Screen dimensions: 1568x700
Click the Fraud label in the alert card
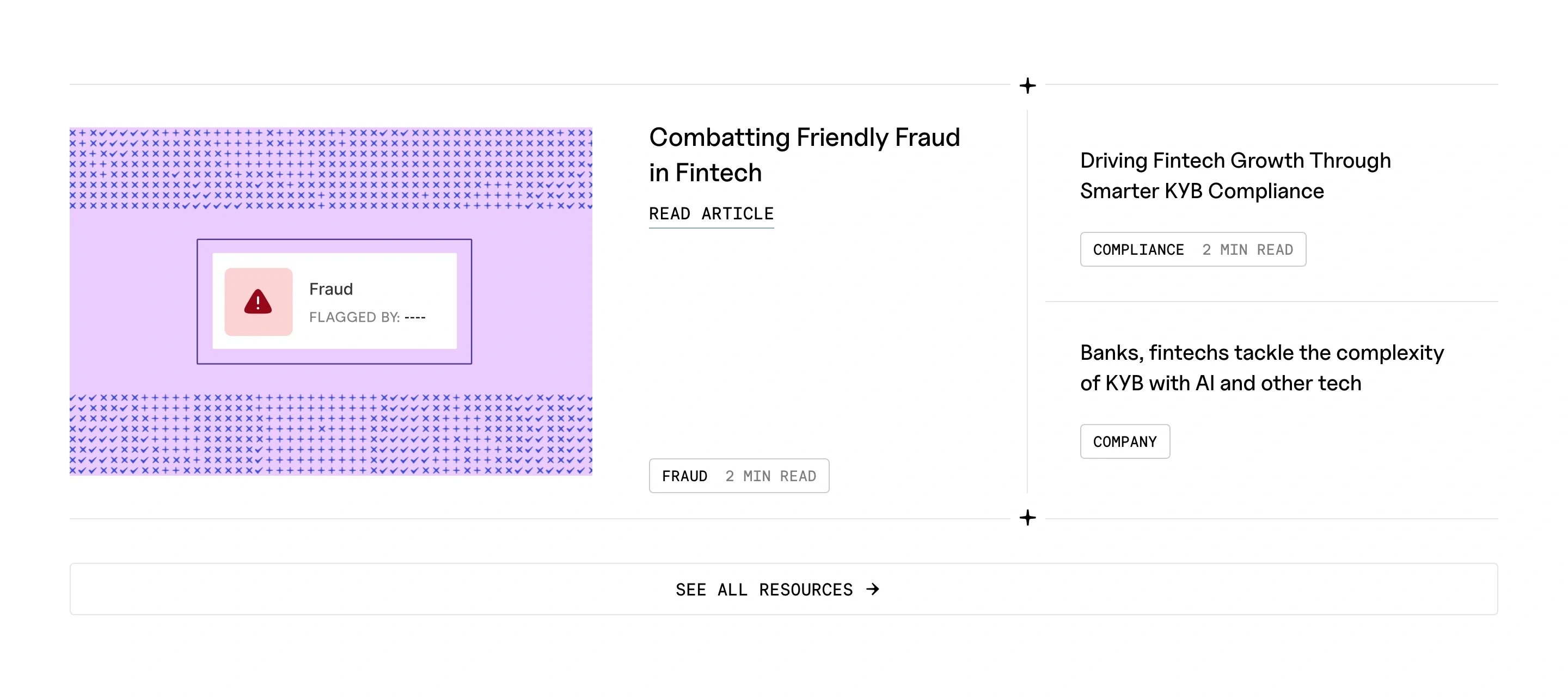click(x=331, y=289)
